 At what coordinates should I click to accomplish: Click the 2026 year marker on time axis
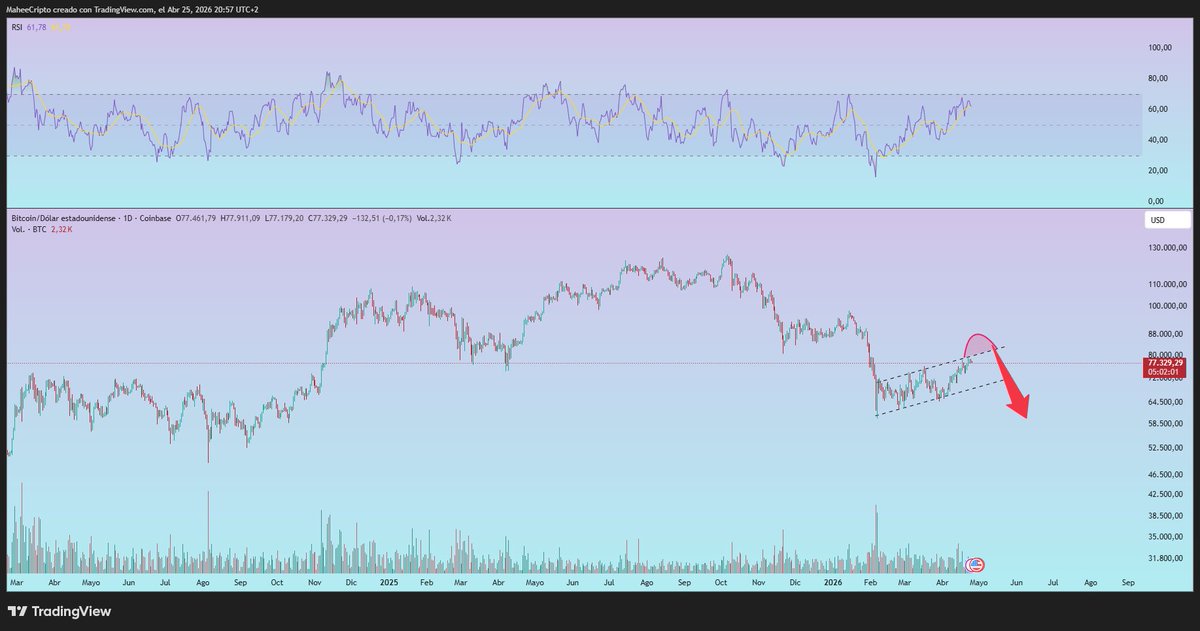pos(832,581)
